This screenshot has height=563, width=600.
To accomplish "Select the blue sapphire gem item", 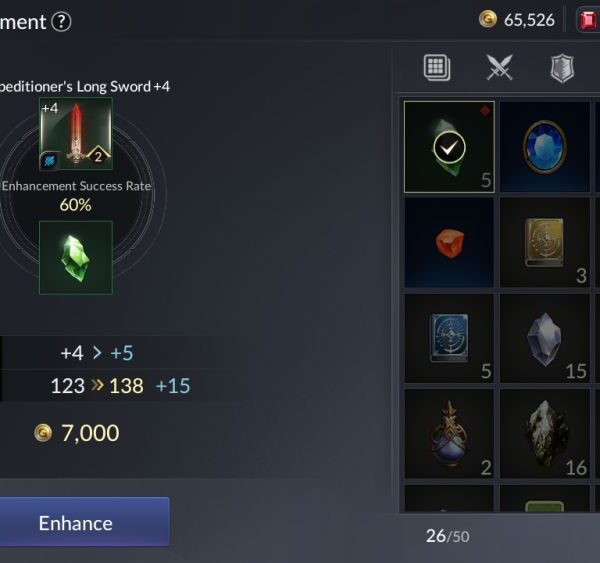I will point(545,147).
